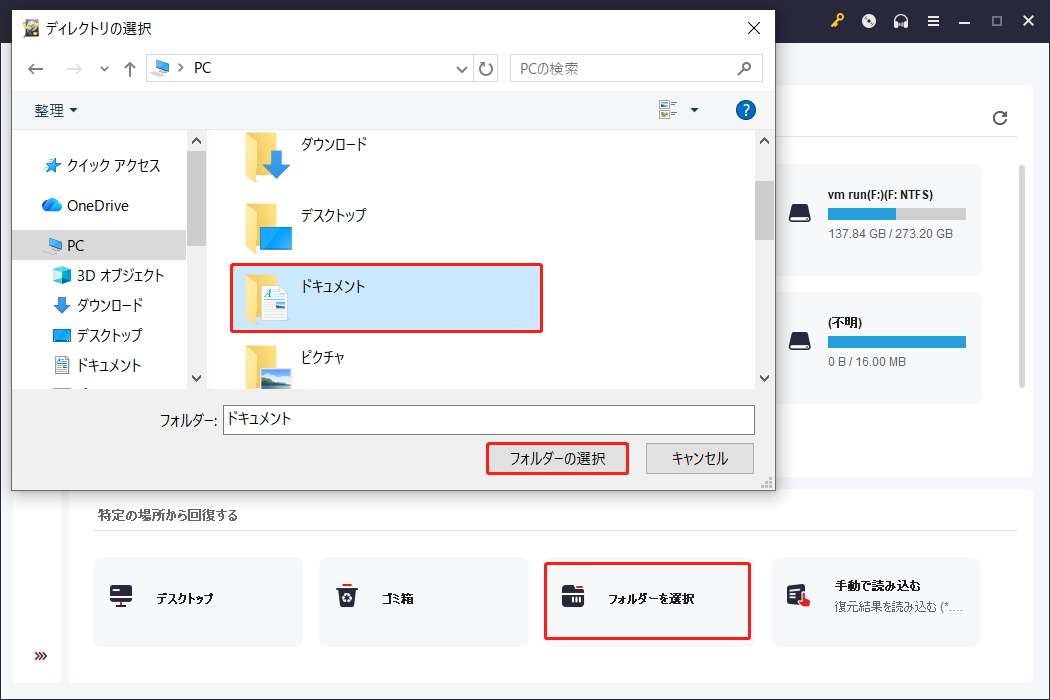Select ドキュメント in the left navigation tree
1050x700 pixels.
(x=98, y=365)
